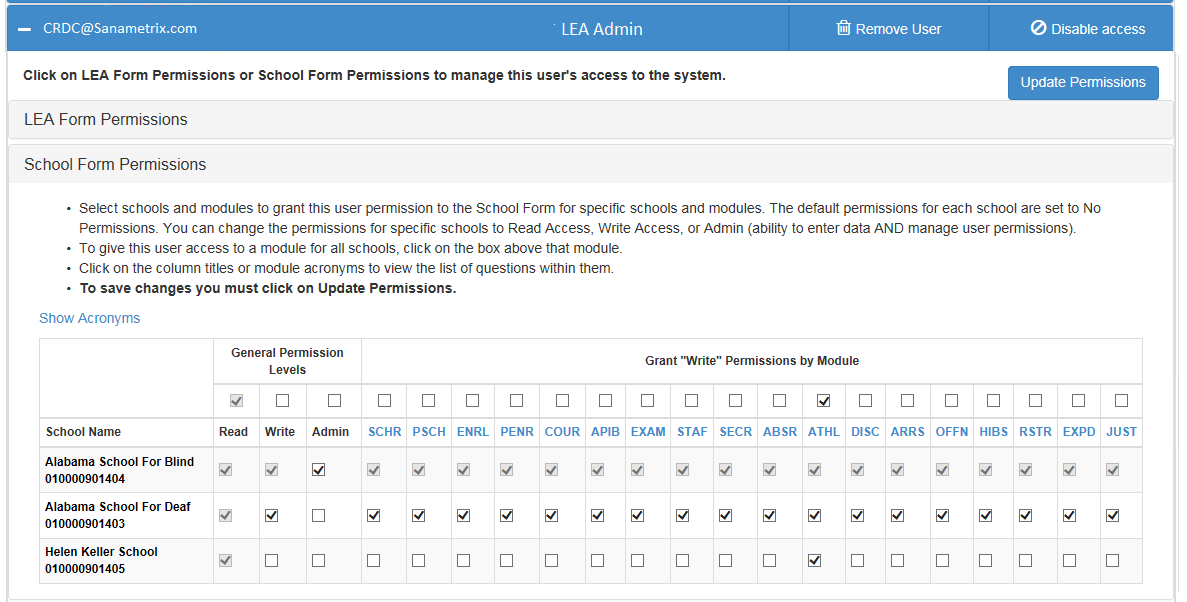Viewport: 1187px width, 602px height.
Task: Click the DISC module acronym header
Action: tap(865, 432)
